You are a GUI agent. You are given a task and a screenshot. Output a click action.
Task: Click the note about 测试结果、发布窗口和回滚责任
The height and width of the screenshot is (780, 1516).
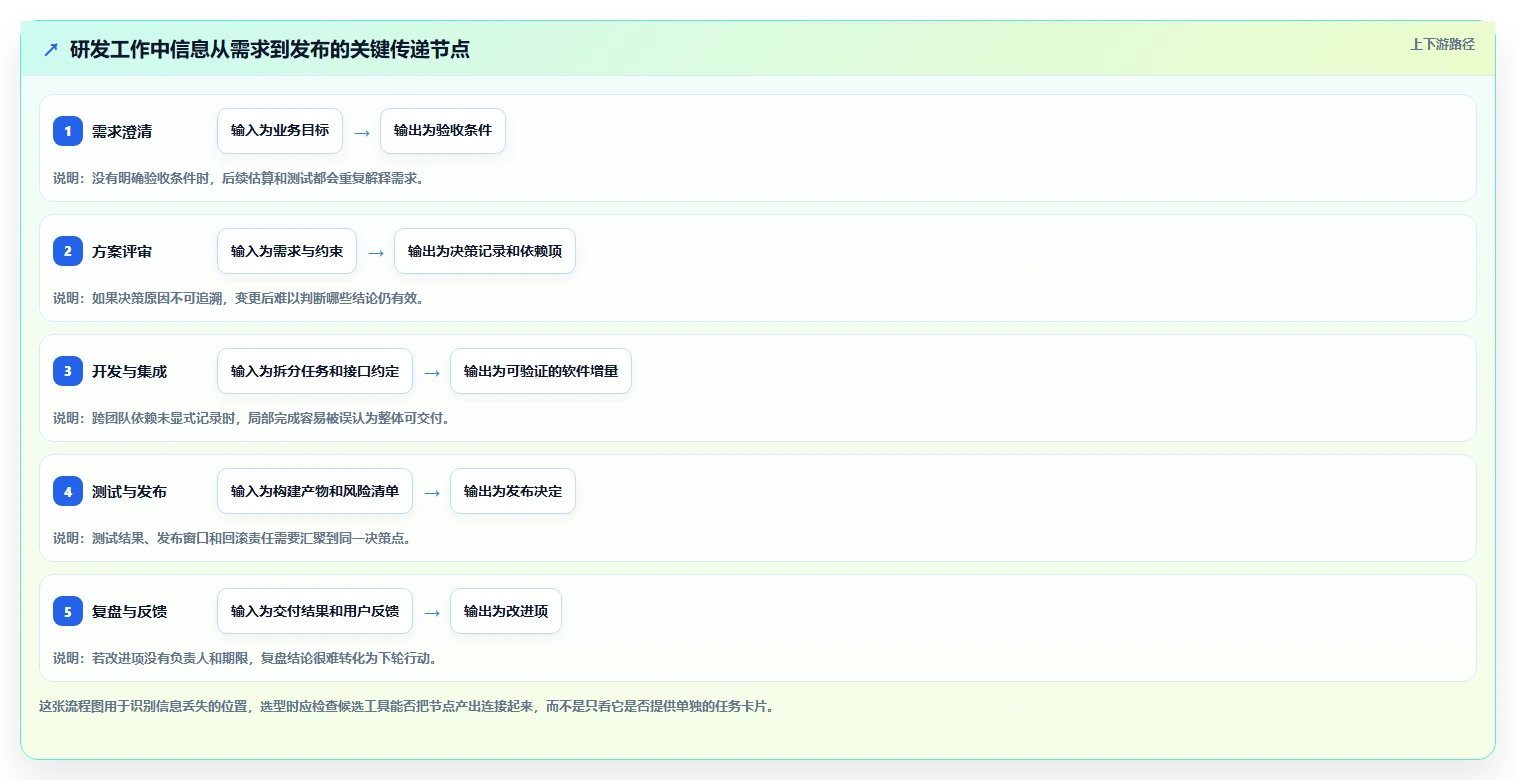tap(232, 538)
